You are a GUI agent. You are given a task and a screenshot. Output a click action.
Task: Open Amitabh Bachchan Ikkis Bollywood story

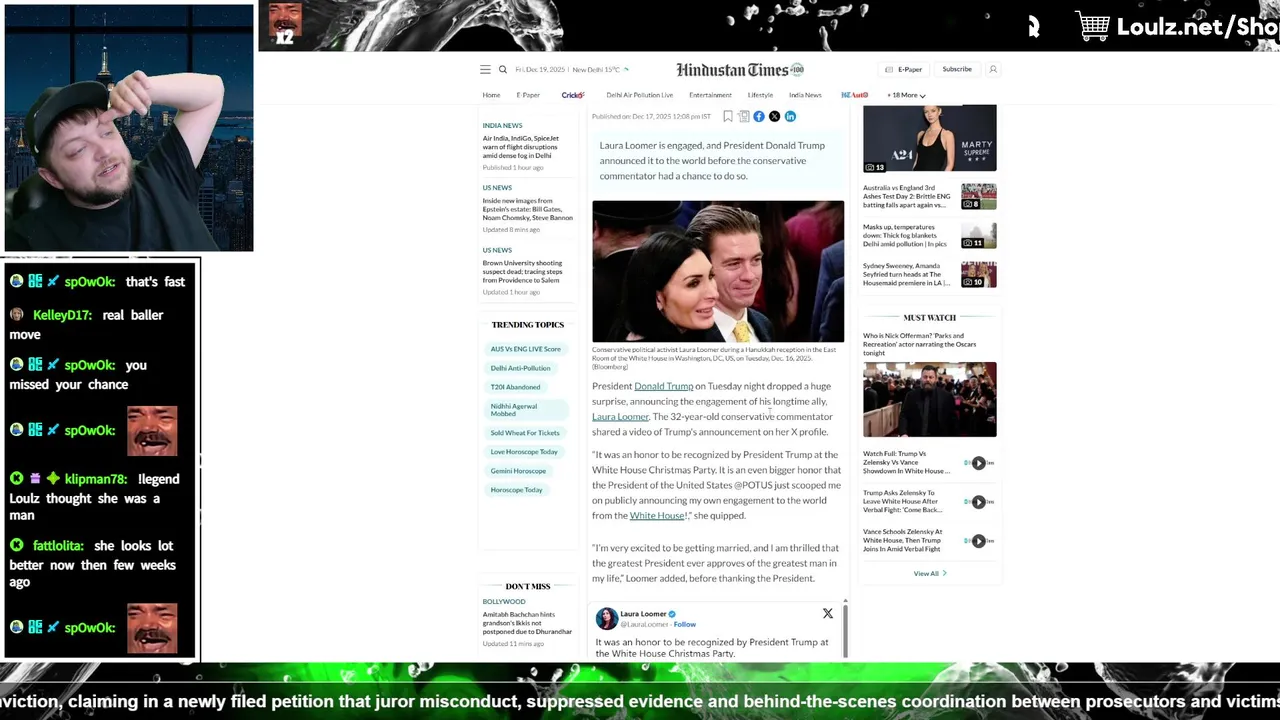tap(527, 623)
